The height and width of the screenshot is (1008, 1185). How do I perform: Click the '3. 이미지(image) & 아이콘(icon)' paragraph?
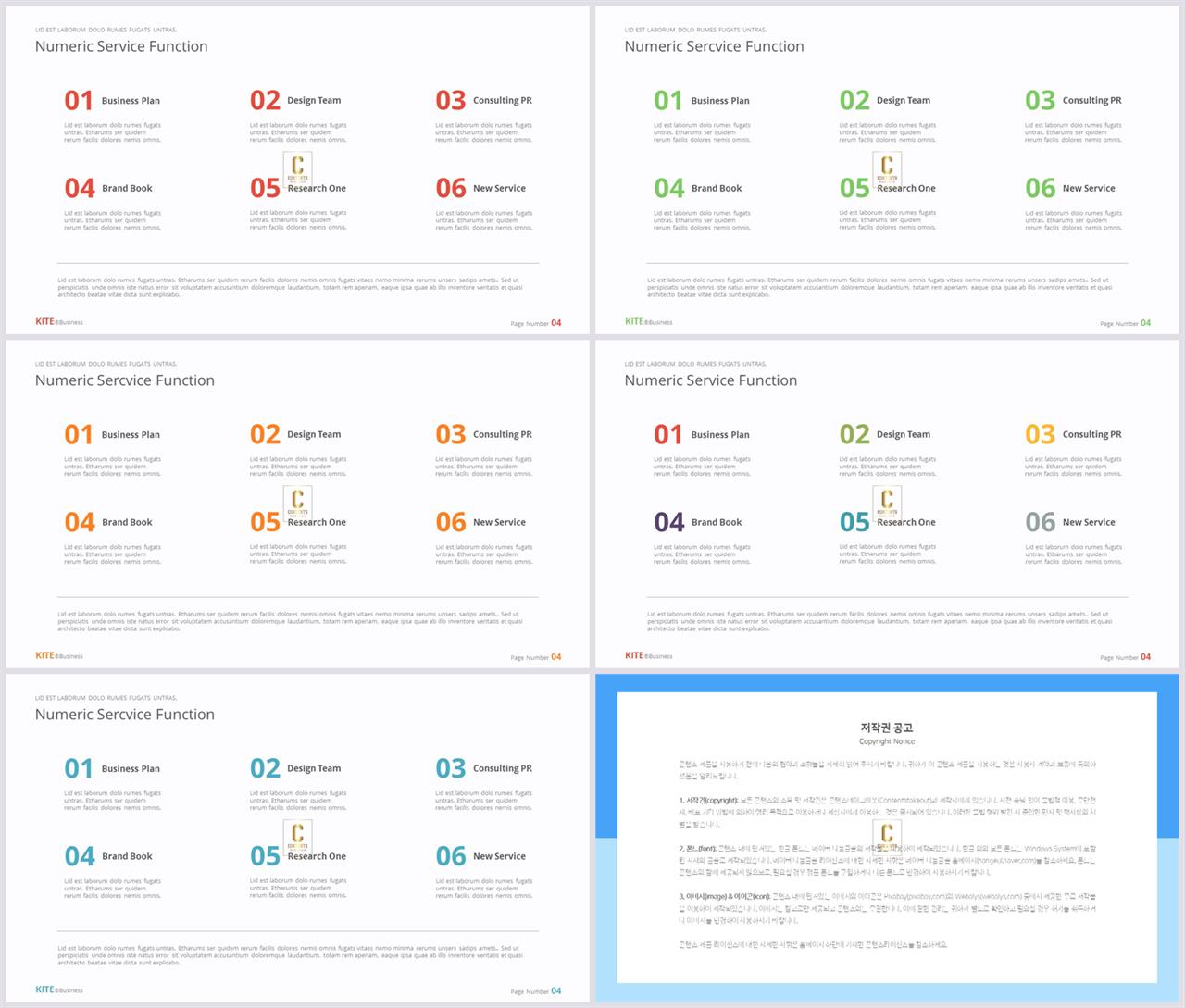(x=887, y=908)
